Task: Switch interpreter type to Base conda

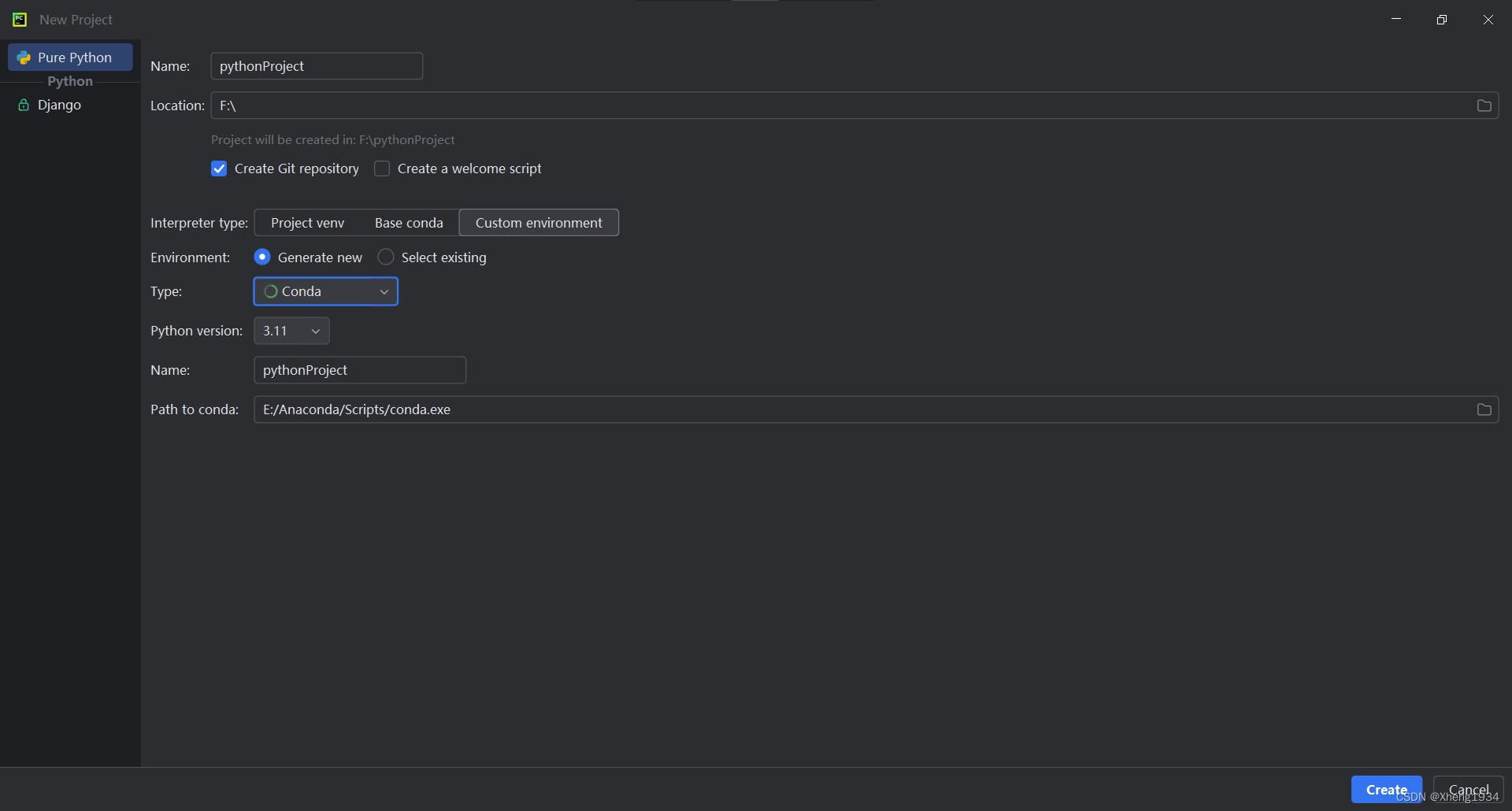Action: (x=409, y=223)
